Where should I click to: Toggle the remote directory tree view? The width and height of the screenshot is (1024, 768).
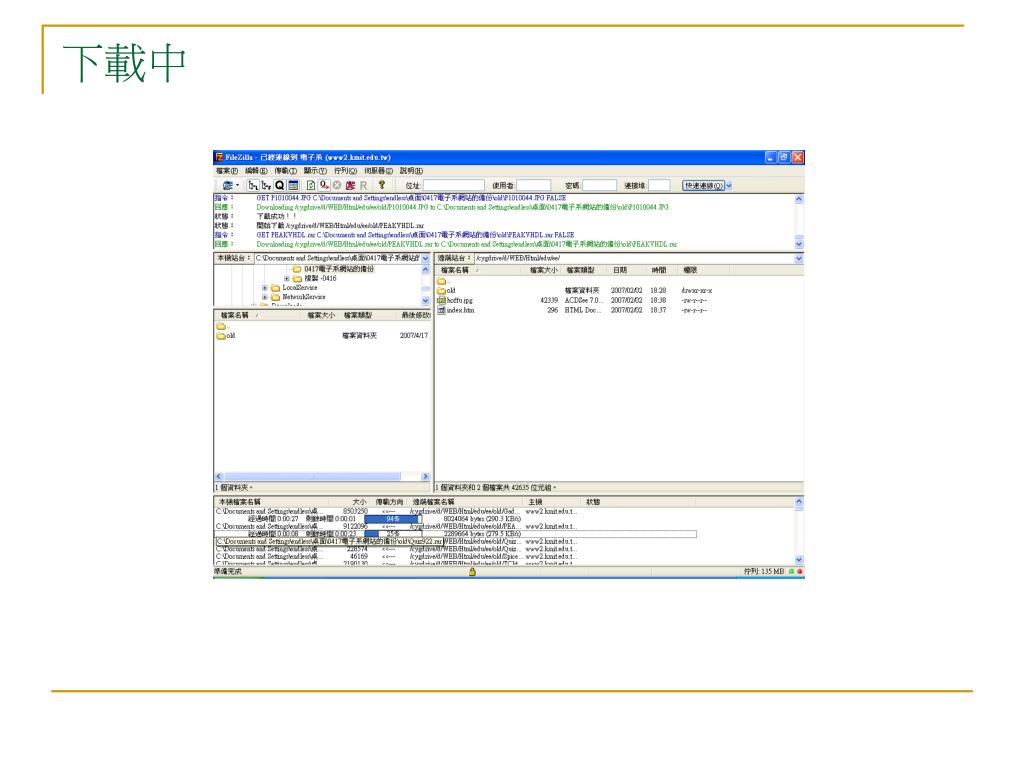[266, 185]
